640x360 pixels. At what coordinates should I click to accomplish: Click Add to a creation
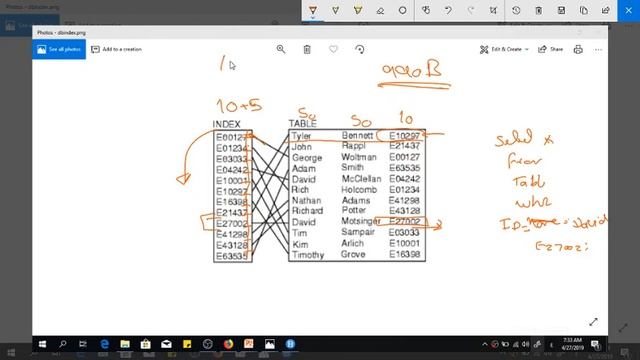pos(117,49)
